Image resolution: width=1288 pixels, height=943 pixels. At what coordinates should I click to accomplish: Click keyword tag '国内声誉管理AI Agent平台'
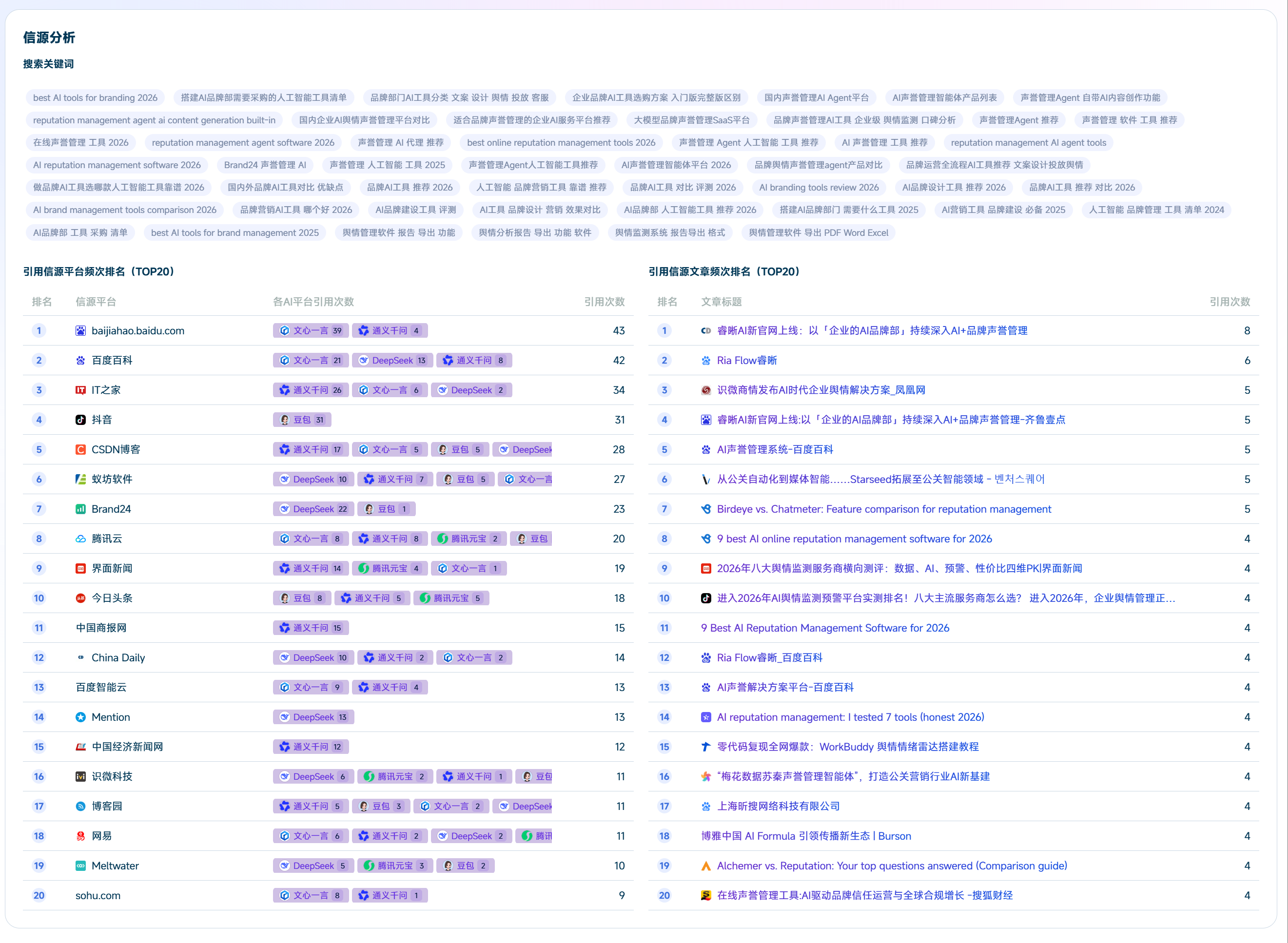[x=817, y=97]
